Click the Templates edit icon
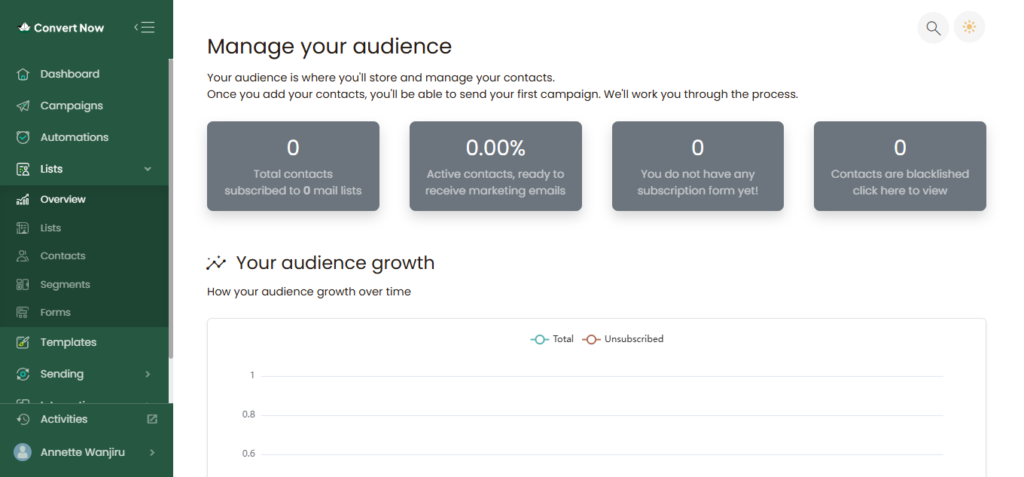The image size is (1024, 477). (23, 342)
